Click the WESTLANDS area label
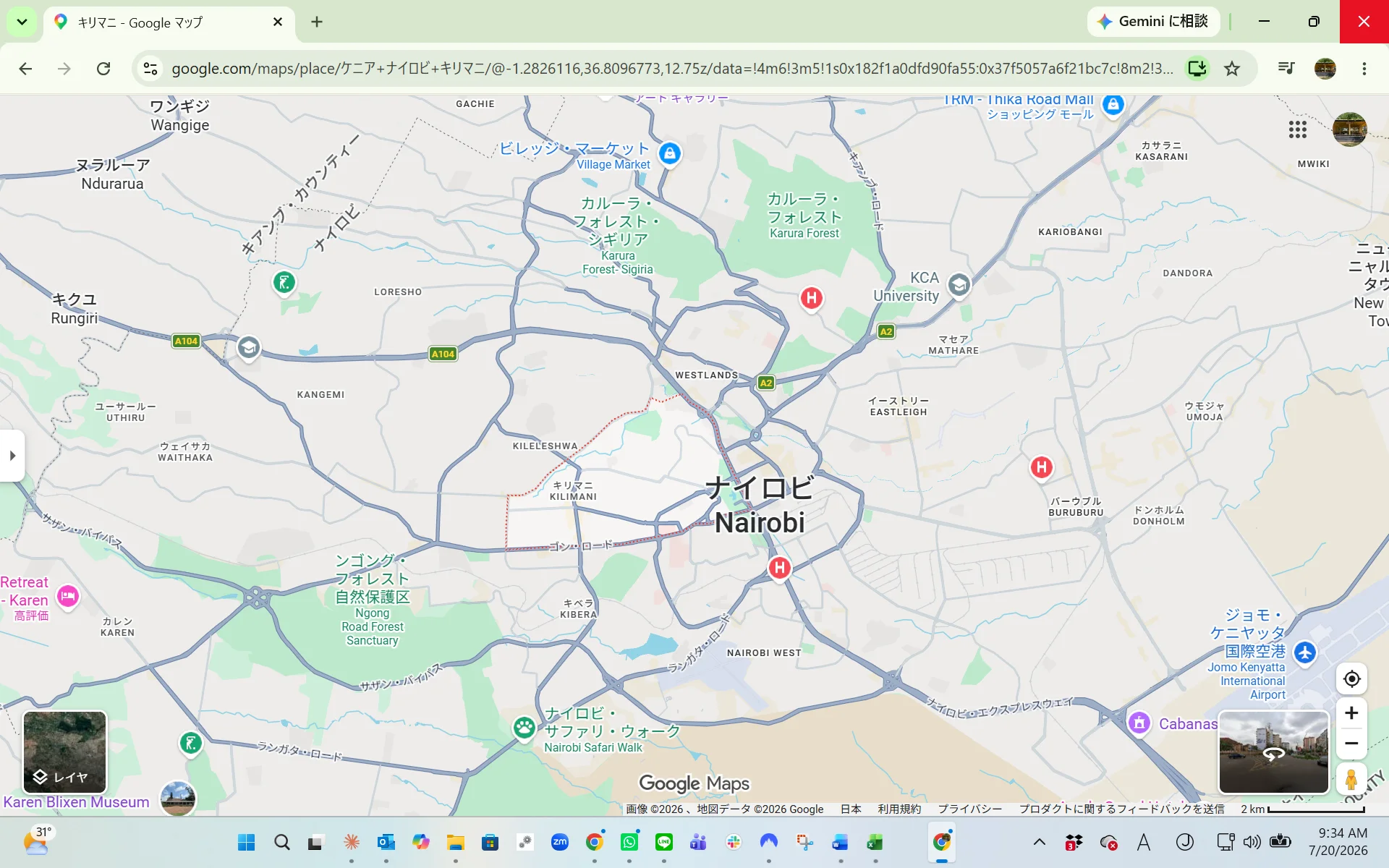 [x=706, y=375]
